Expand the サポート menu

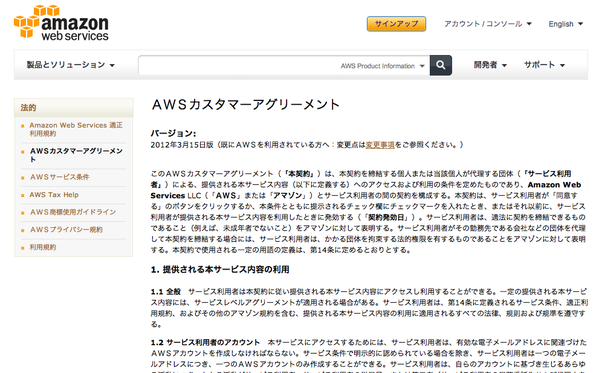tap(544, 65)
